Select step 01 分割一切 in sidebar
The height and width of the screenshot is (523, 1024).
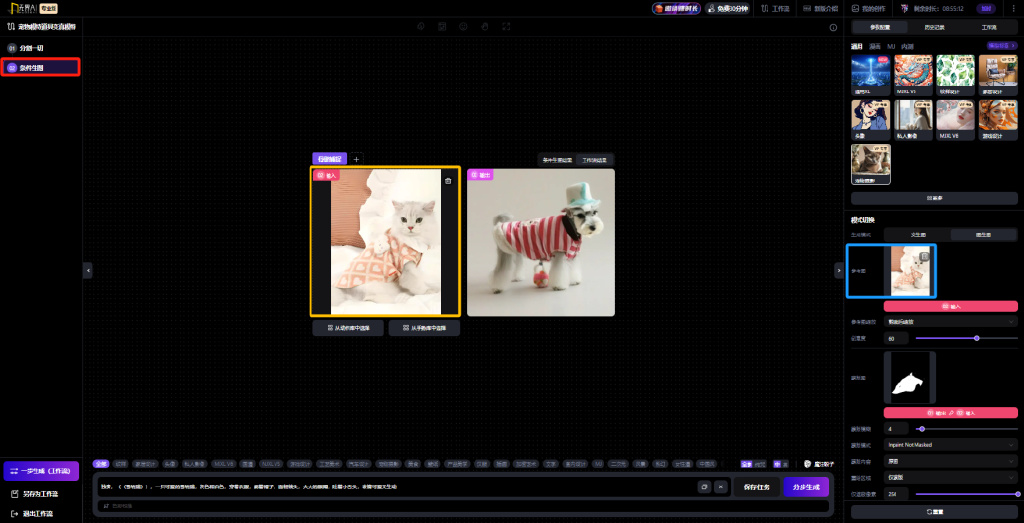41,48
